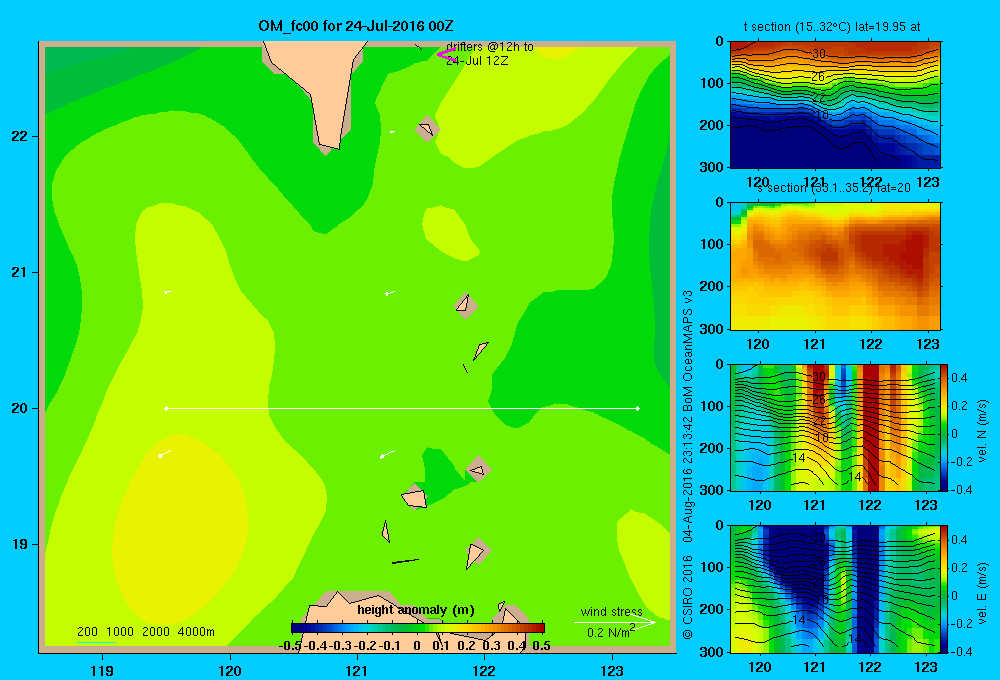Select the vel. E (m/s) axis label
1000x680 pixels.
click(x=982, y=593)
